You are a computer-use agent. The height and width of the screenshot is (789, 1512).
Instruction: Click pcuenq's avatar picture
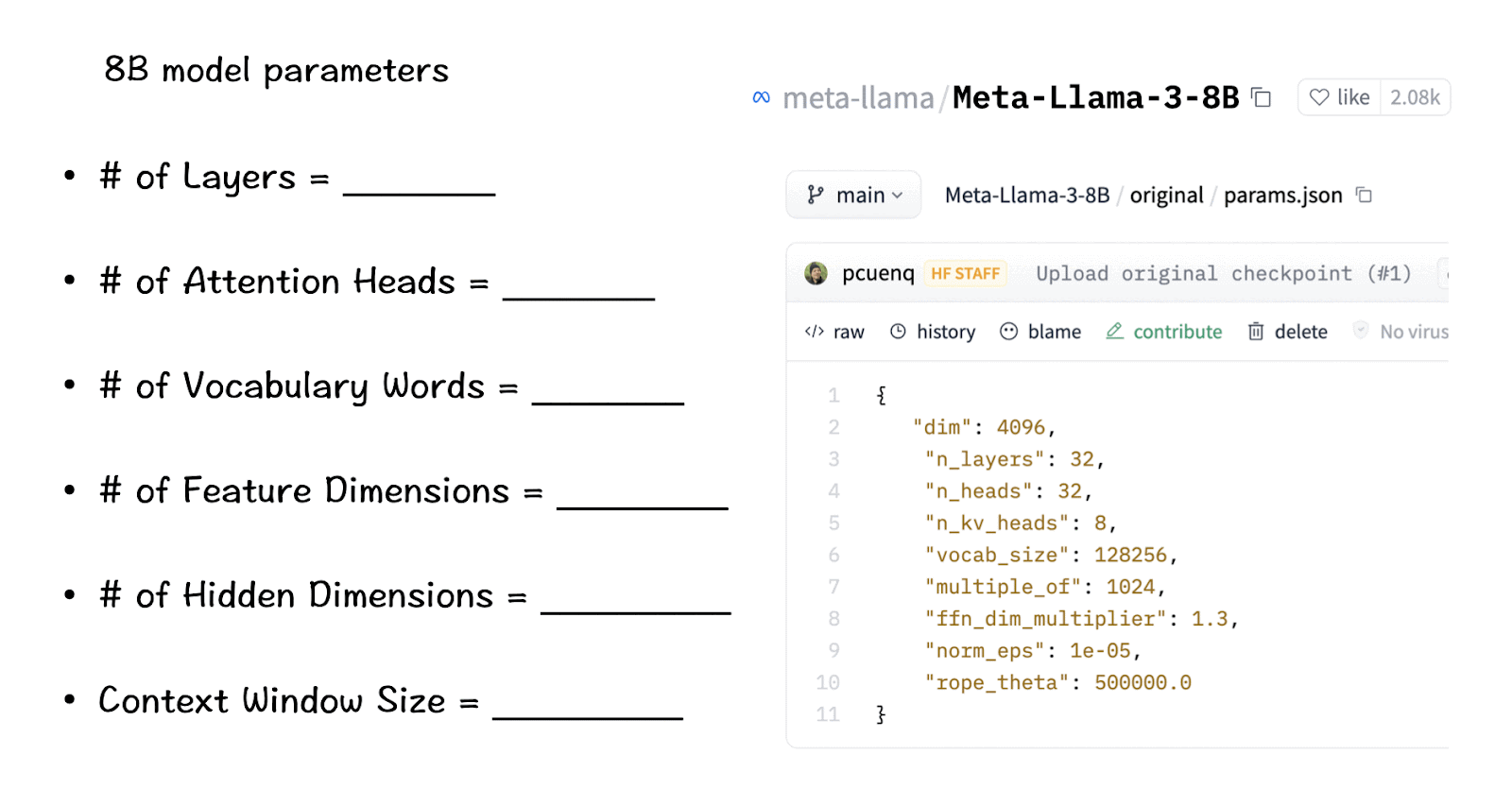point(816,274)
